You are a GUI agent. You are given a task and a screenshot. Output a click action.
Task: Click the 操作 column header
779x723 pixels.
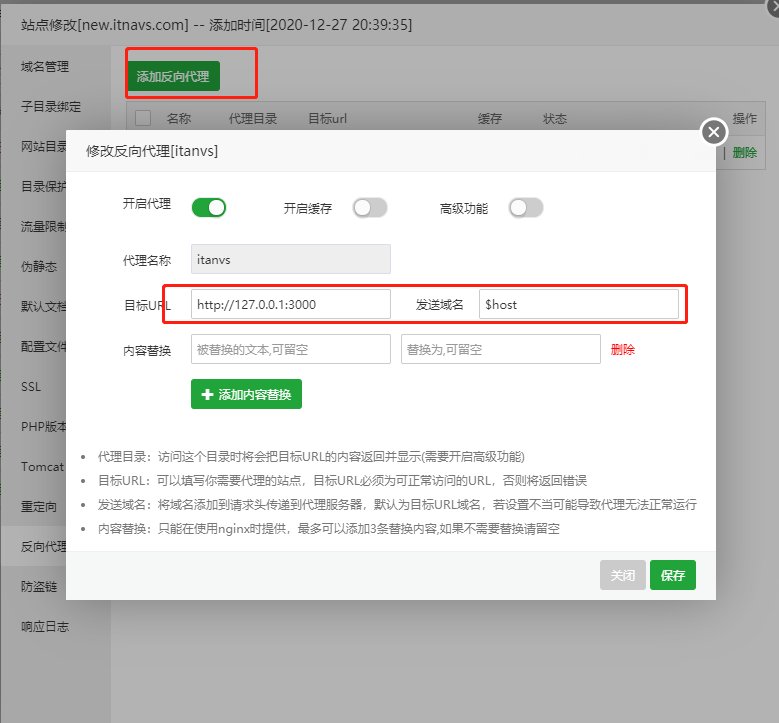pos(744,118)
